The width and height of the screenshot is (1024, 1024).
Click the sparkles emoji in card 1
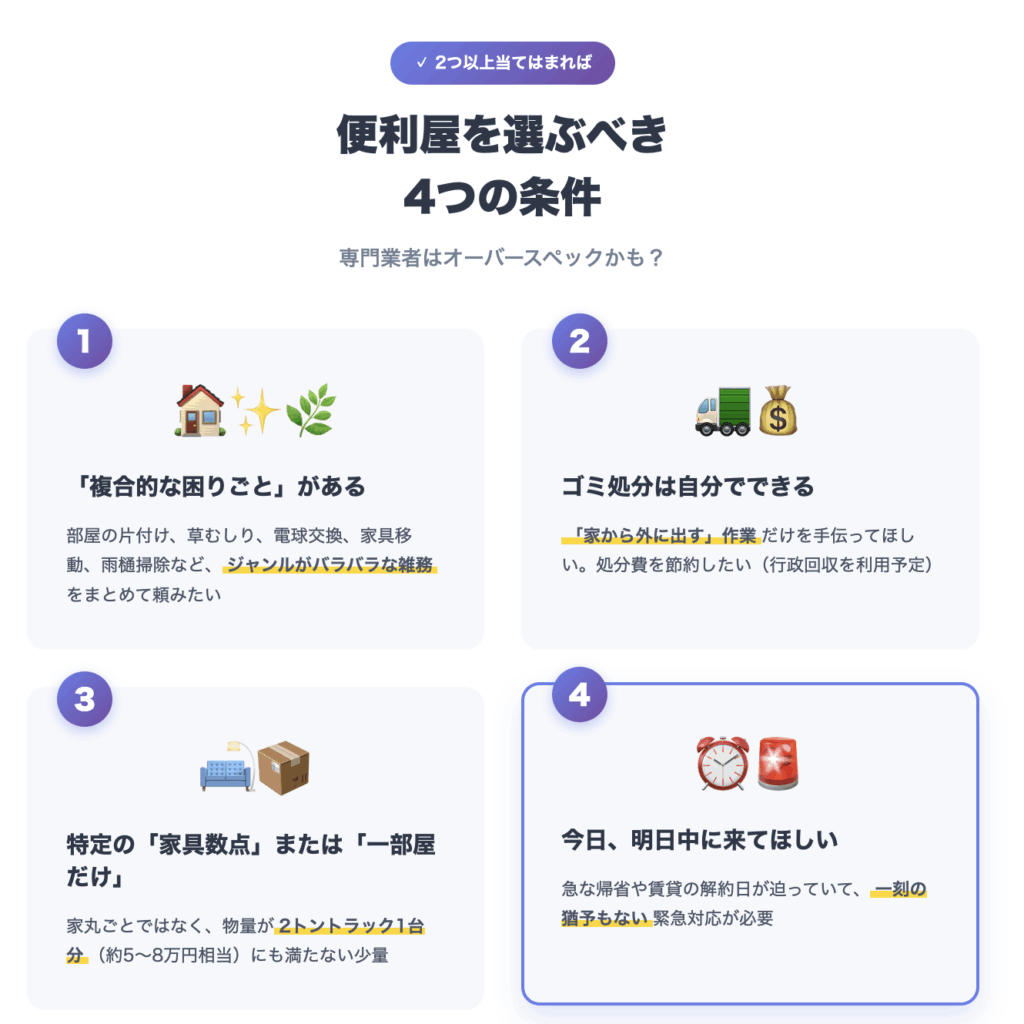pyautogui.click(x=255, y=410)
